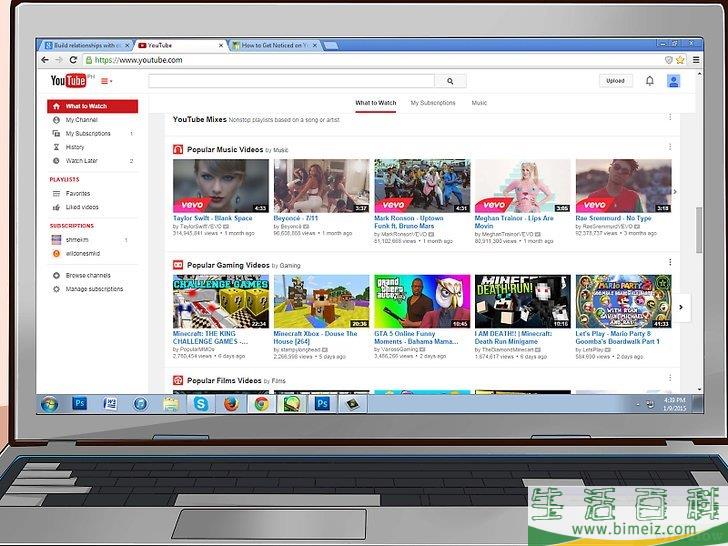The height and width of the screenshot is (546, 728).
Task: Click the Popular Films Videos channel icon
Action: (x=178, y=381)
